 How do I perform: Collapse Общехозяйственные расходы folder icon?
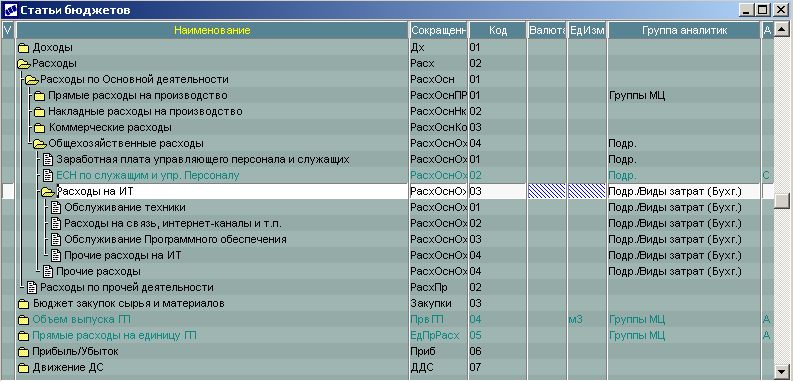[40, 144]
